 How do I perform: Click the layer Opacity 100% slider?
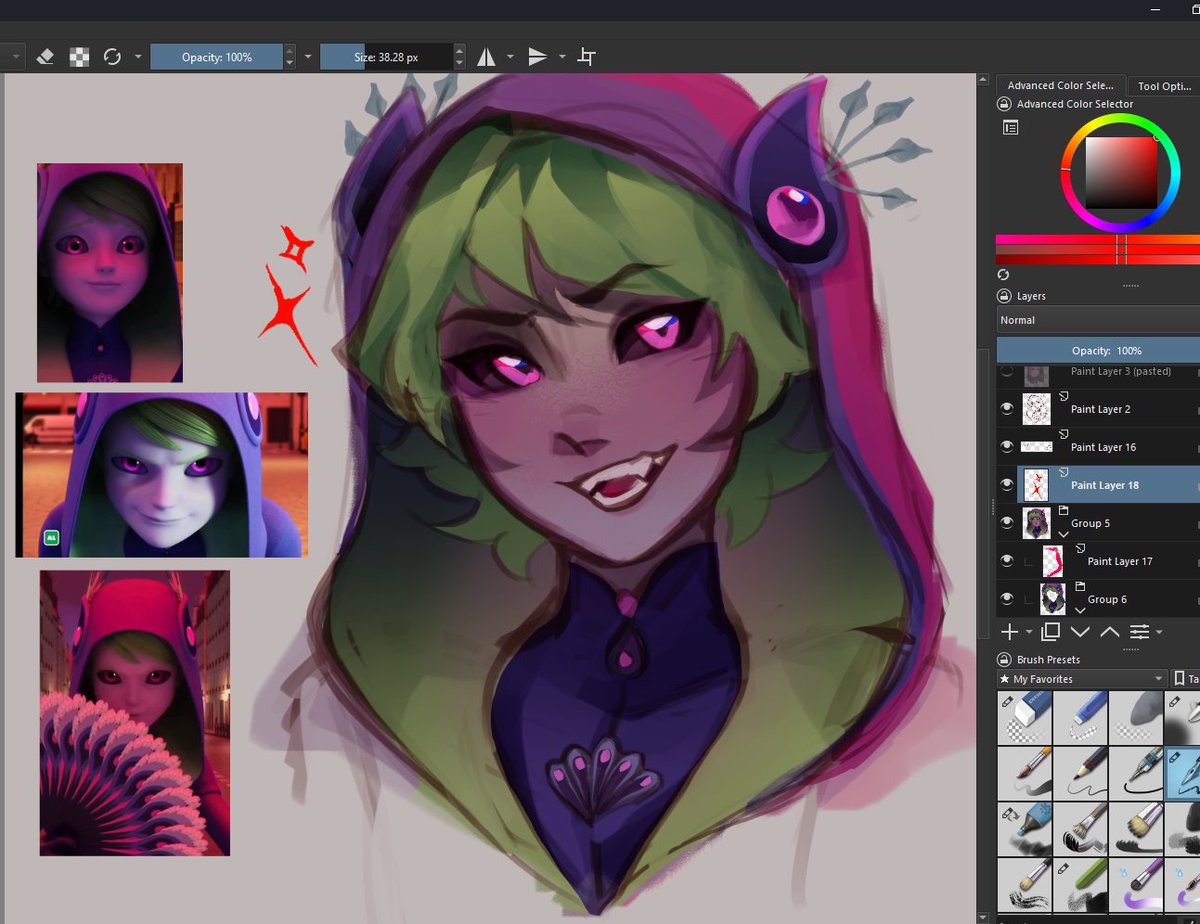pyautogui.click(x=1098, y=350)
